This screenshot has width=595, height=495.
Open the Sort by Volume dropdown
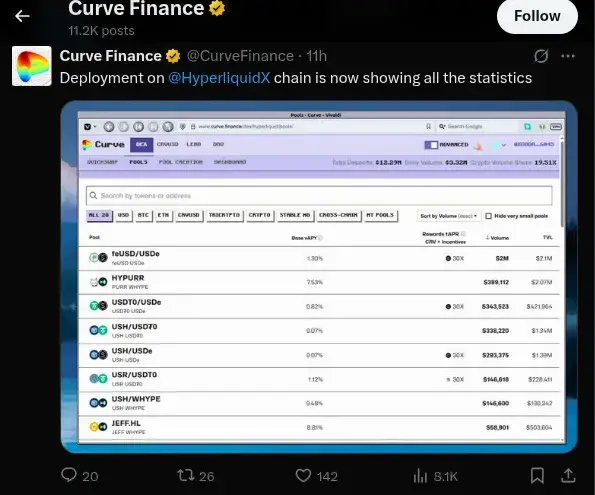click(x=449, y=216)
